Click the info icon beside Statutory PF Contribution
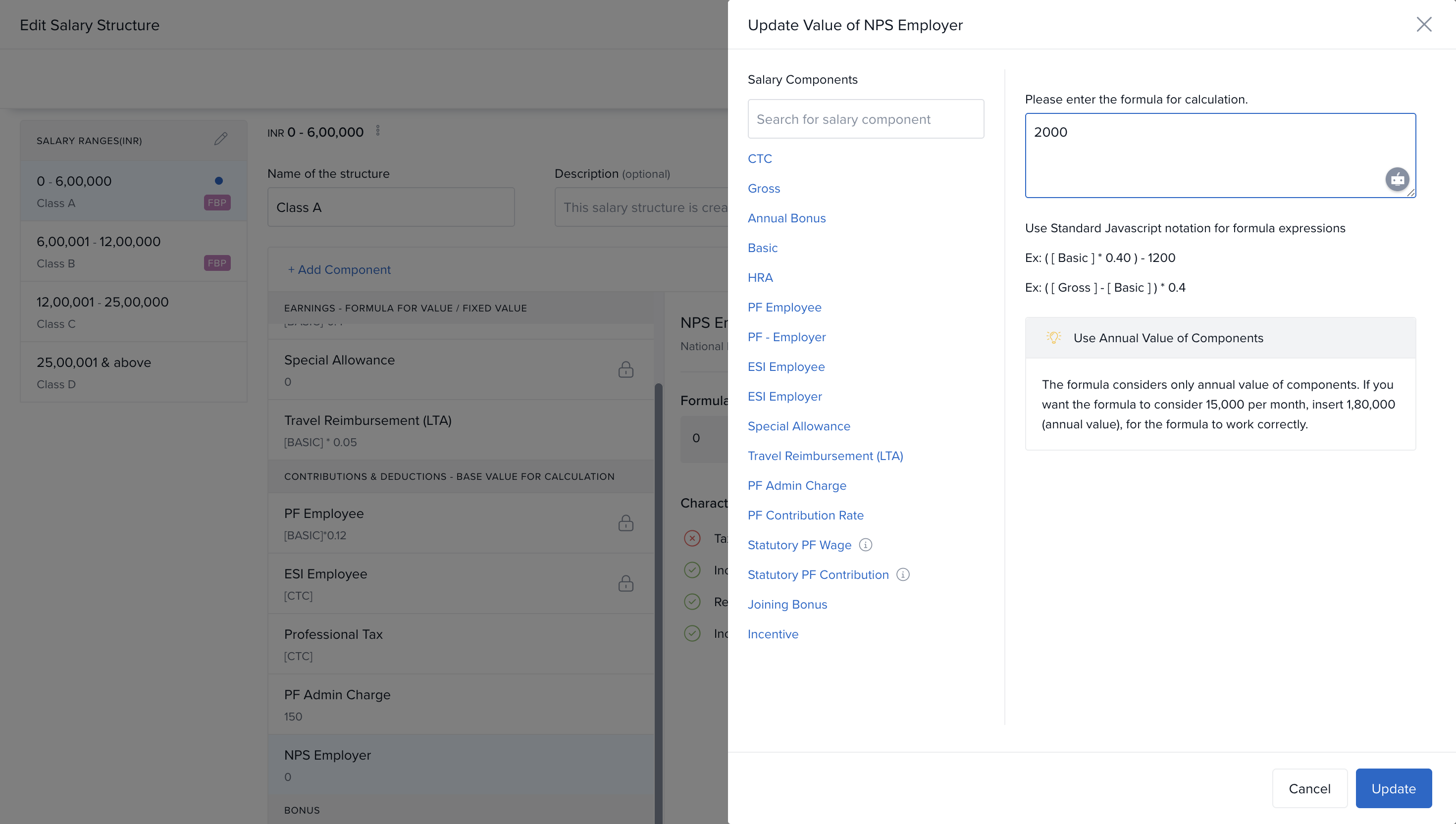The width and height of the screenshot is (1456, 824). tap(903, 574)
